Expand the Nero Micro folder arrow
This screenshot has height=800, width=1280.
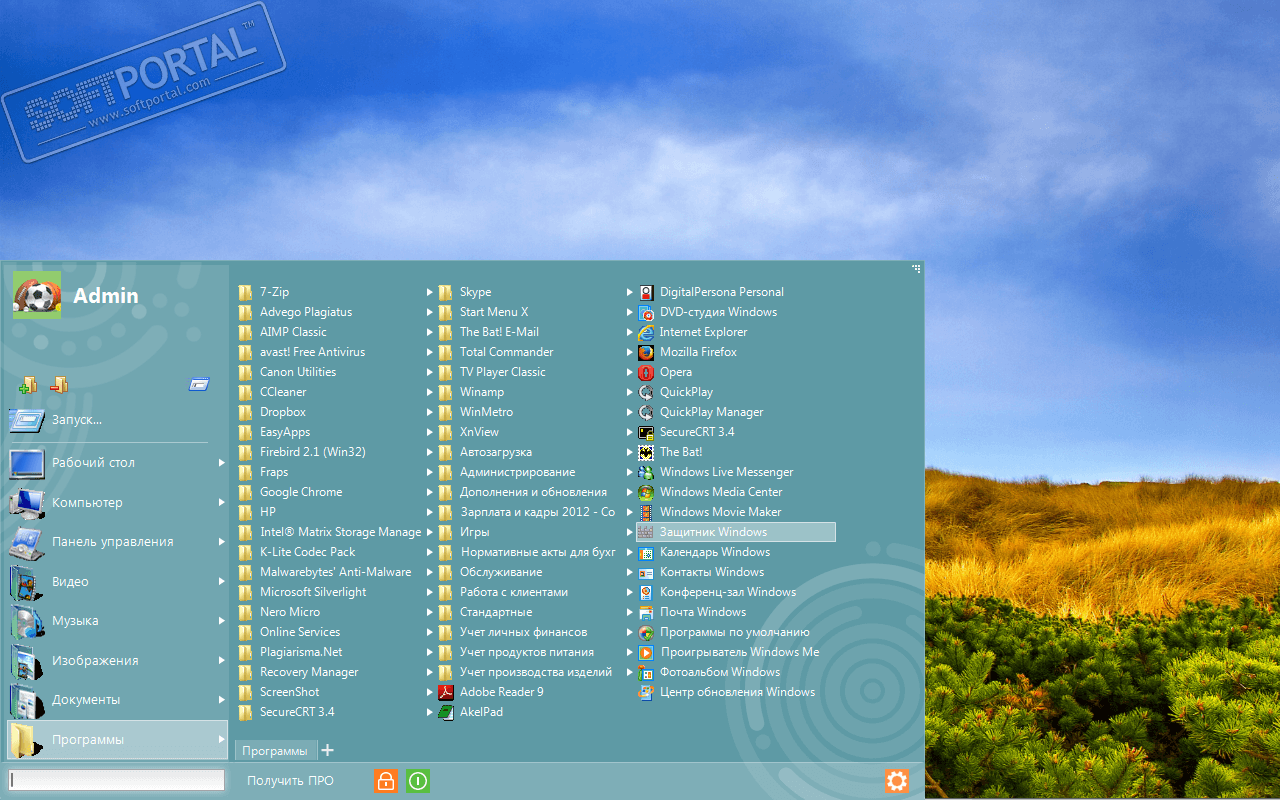(x=430, y=612)
